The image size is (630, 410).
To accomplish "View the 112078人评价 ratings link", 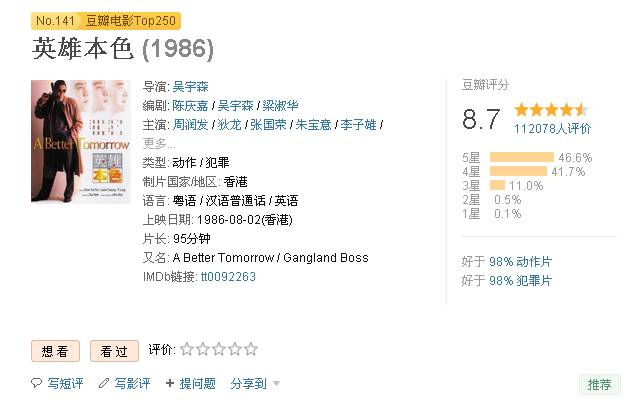I will click(x=552, y=129).
